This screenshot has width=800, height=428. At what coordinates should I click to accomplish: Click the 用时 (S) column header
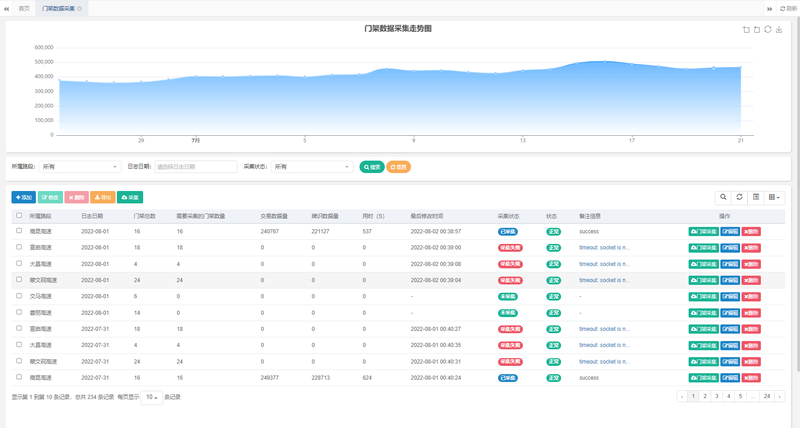(x=373, y=216)
